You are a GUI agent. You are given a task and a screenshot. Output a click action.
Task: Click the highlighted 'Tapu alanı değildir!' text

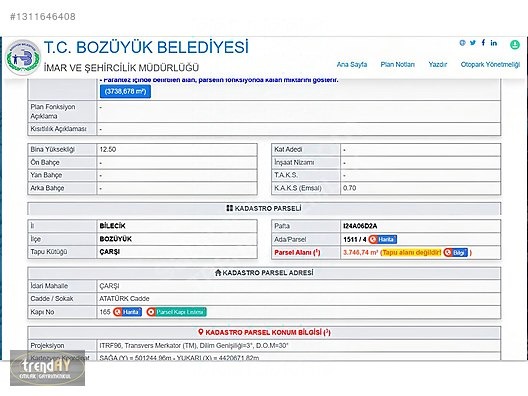[411, 253]
